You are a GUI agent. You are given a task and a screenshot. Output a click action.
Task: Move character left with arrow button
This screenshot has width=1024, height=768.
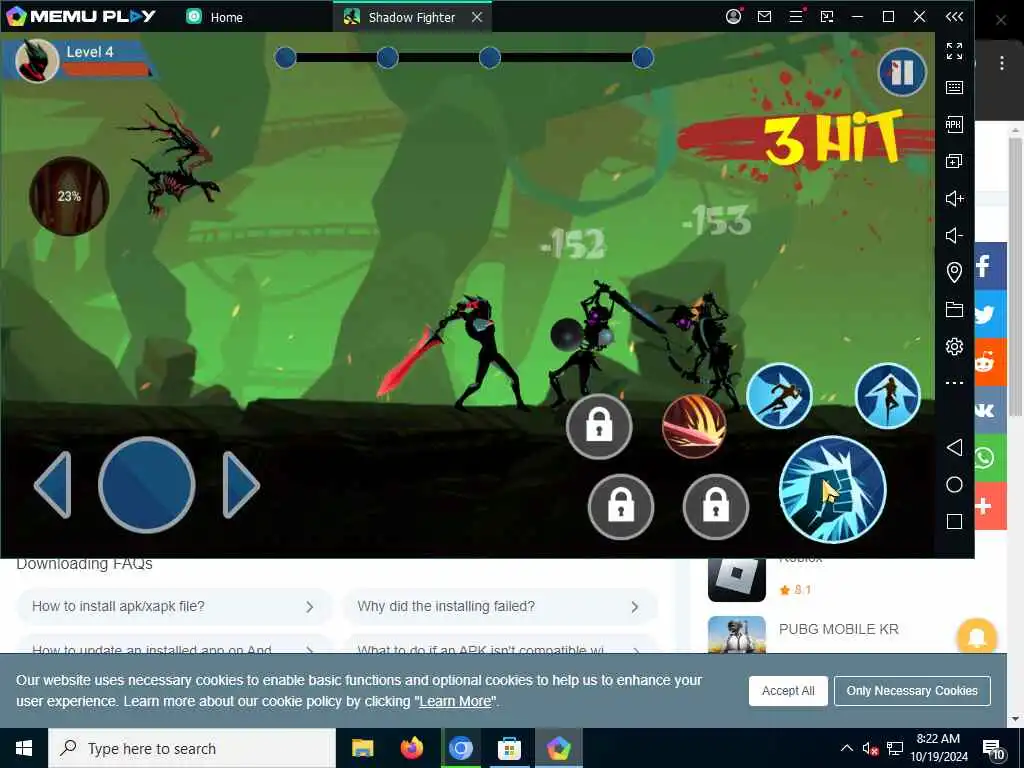[x=52, y=485]
